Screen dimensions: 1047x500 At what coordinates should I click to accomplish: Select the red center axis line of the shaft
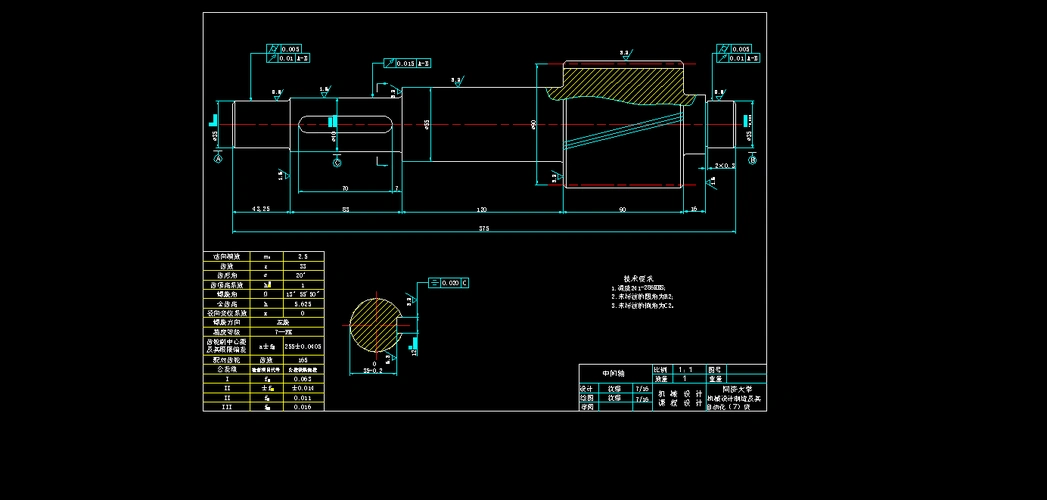click(480, 124)
